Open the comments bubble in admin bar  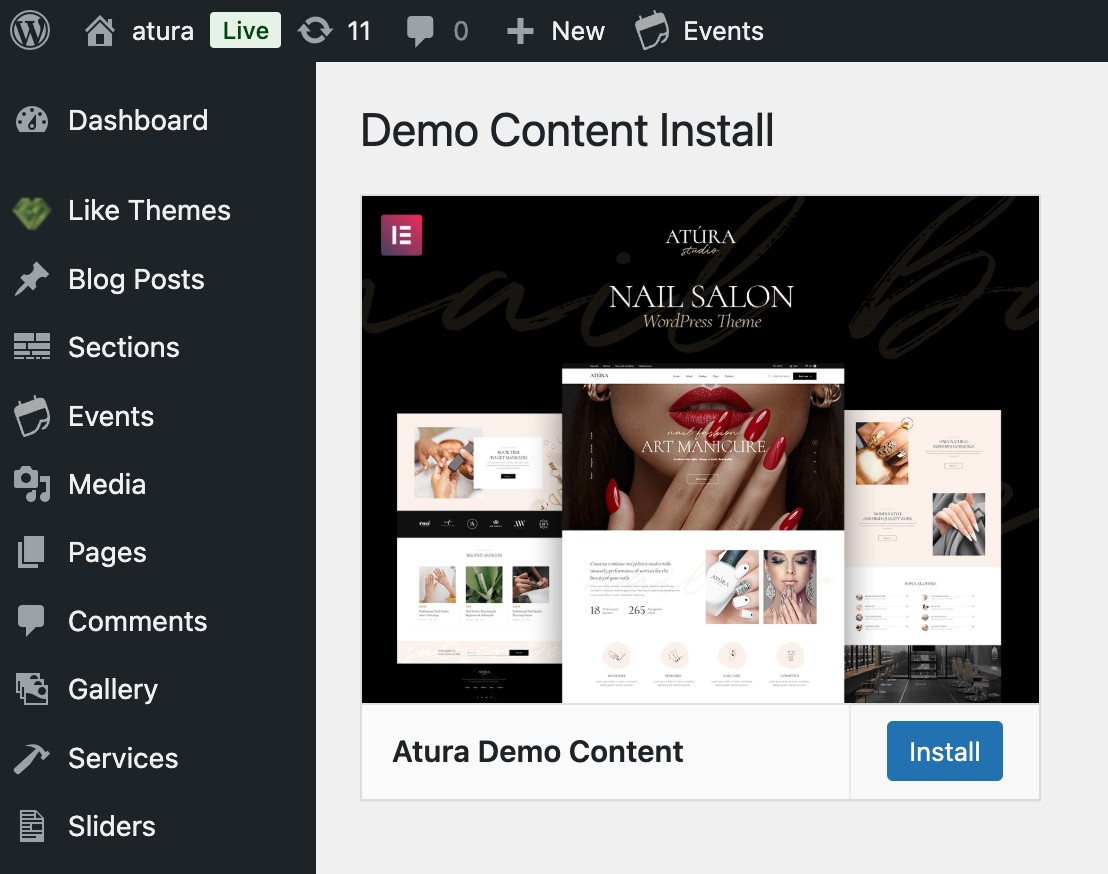coord(420,32)
